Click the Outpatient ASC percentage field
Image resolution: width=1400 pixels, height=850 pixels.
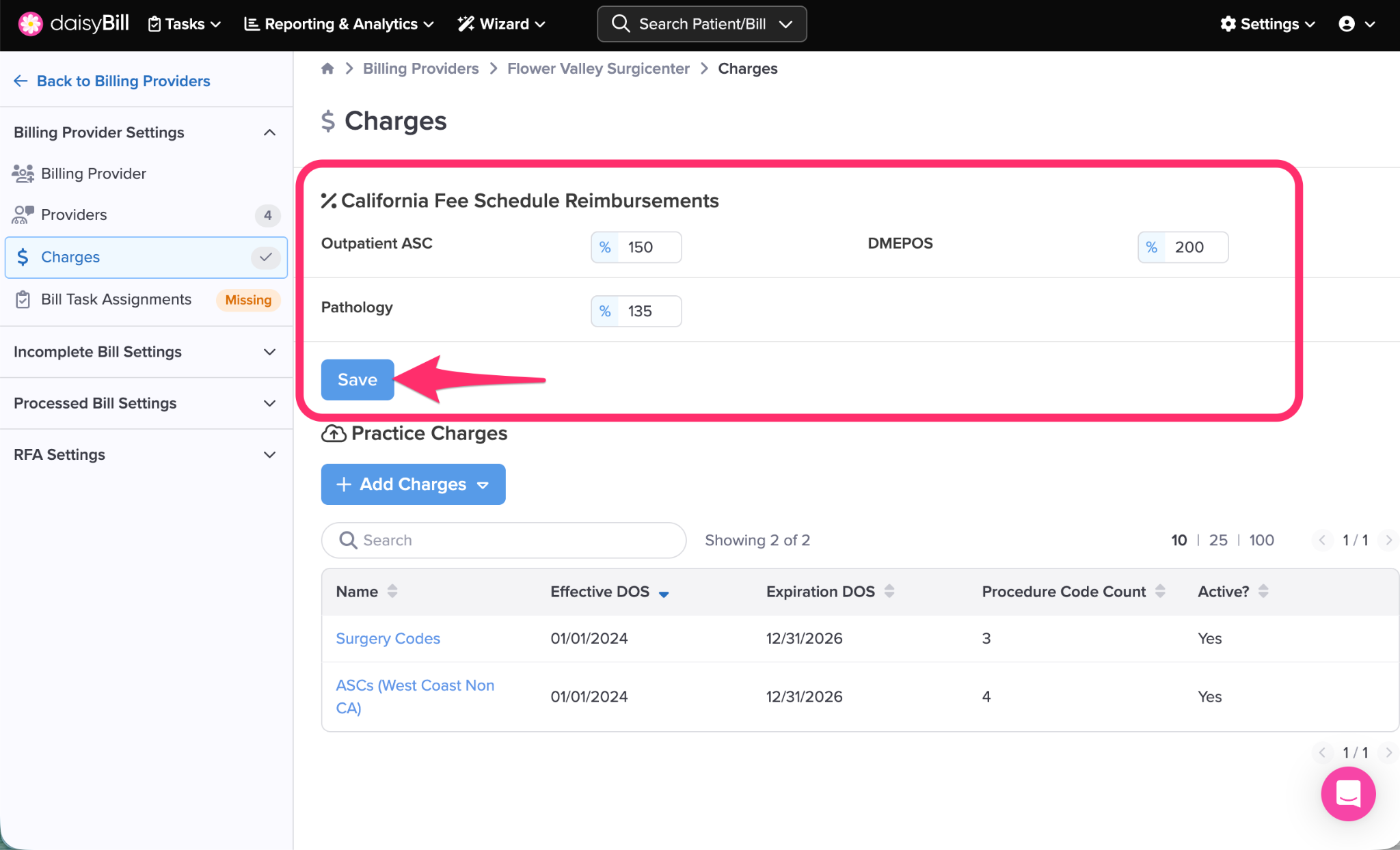coord(648,247)
